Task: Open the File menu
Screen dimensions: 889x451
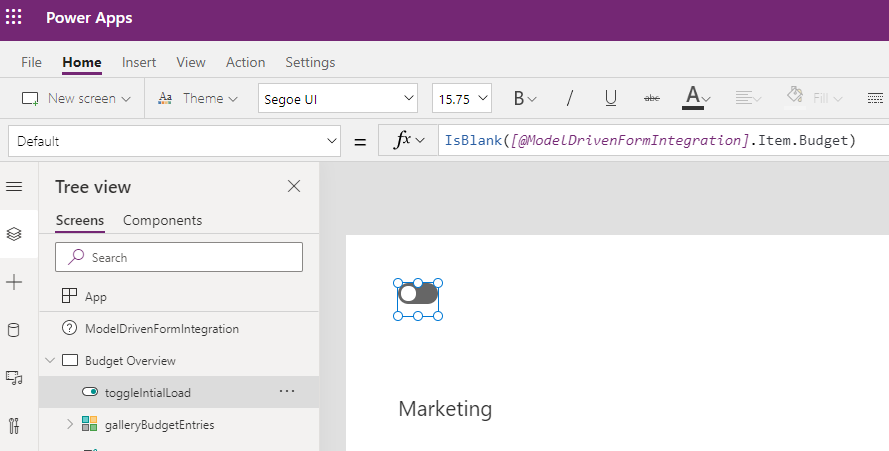Action: (x=31, y=62)
